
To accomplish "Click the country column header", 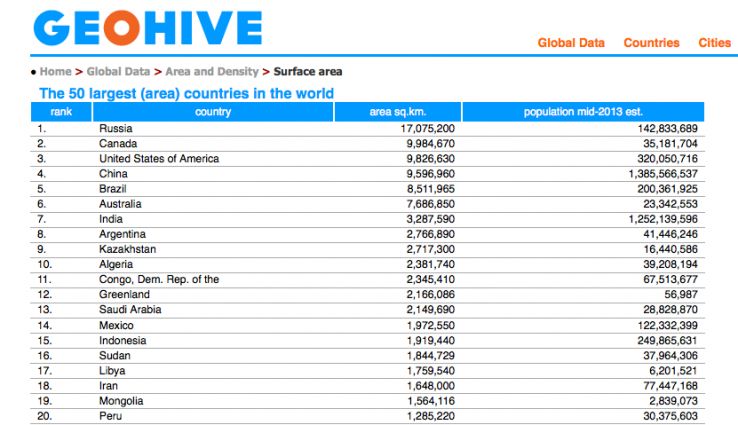I will (x=213, y=112).
